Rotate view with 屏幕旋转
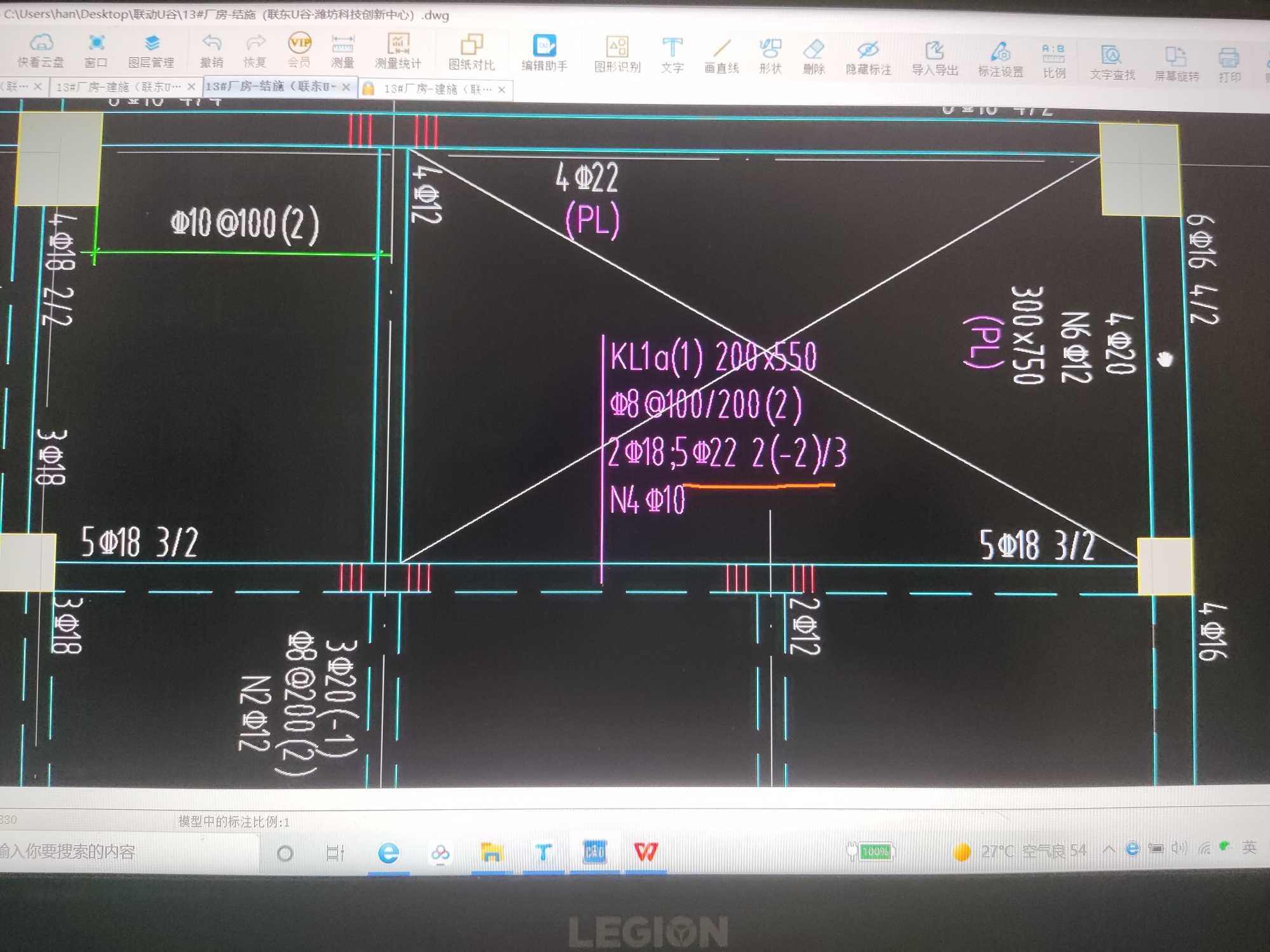 pyautogui.click(x=1176, y=64)
